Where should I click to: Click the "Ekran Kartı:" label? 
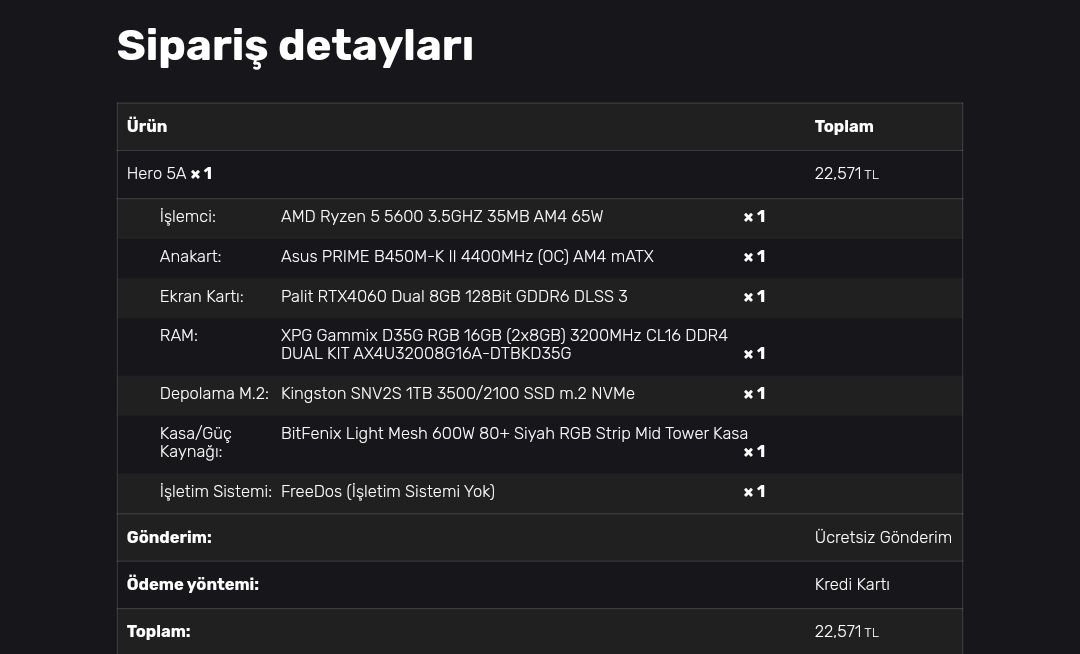[x=202, y=297]
